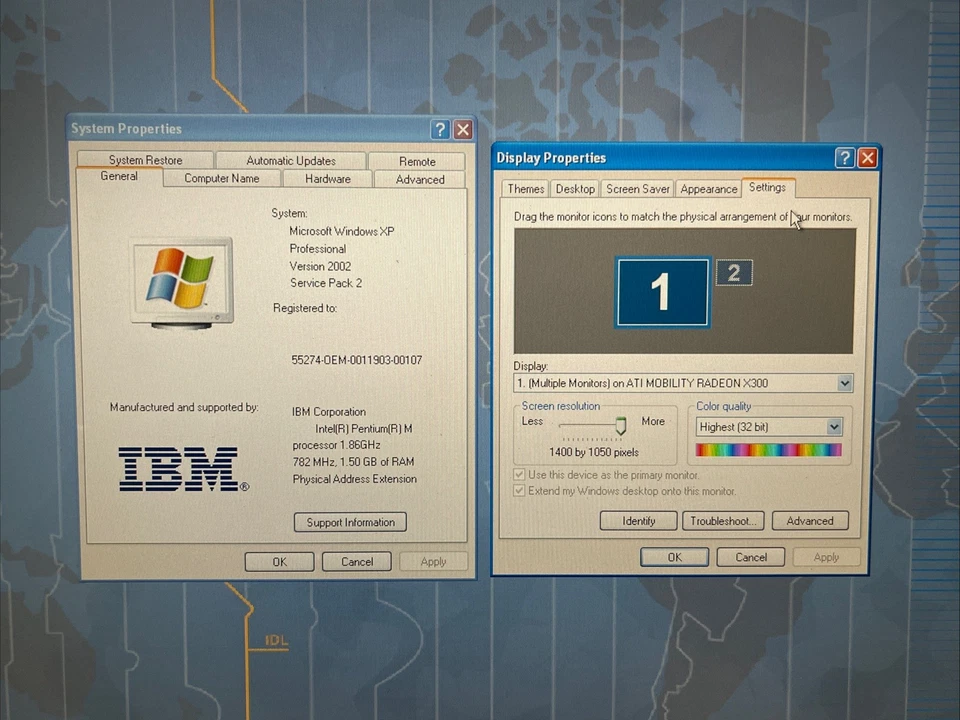960x720 pixels.
Task: Switch to the Themes tab
Action: pos(525,188)
